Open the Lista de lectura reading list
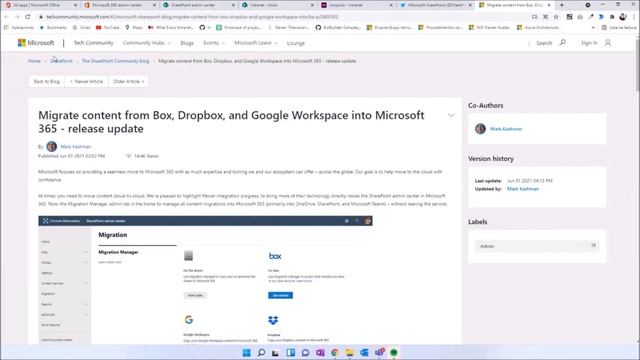 point(618,27)
